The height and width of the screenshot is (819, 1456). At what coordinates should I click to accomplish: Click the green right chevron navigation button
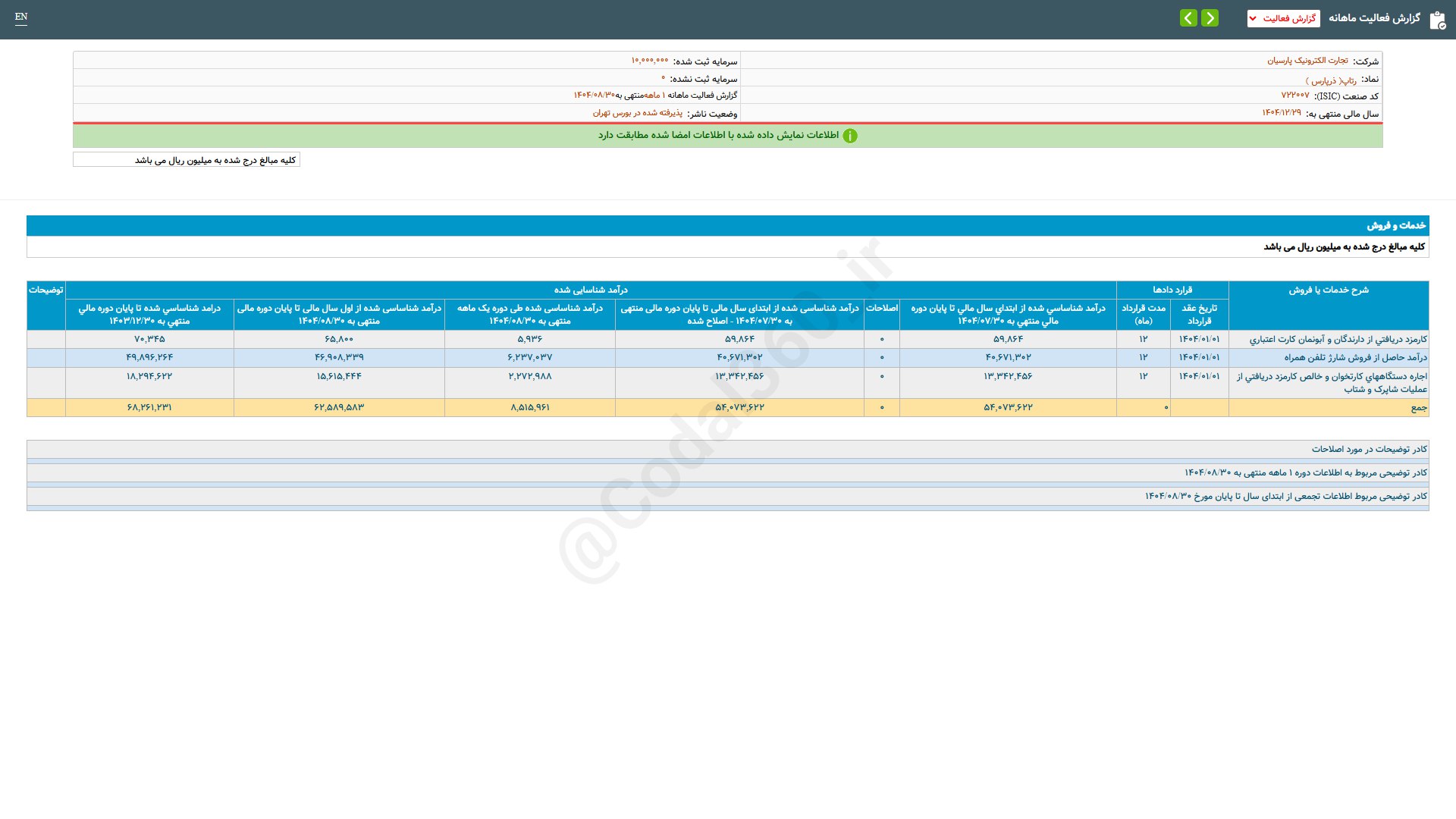(x=1210, y=18)
